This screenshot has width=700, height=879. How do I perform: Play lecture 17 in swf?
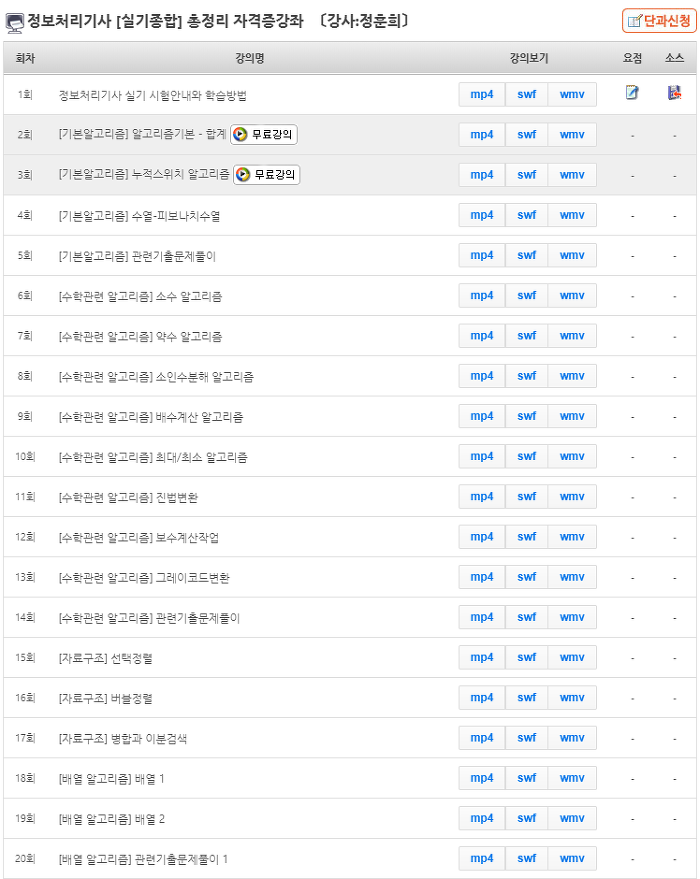[526, 738]
